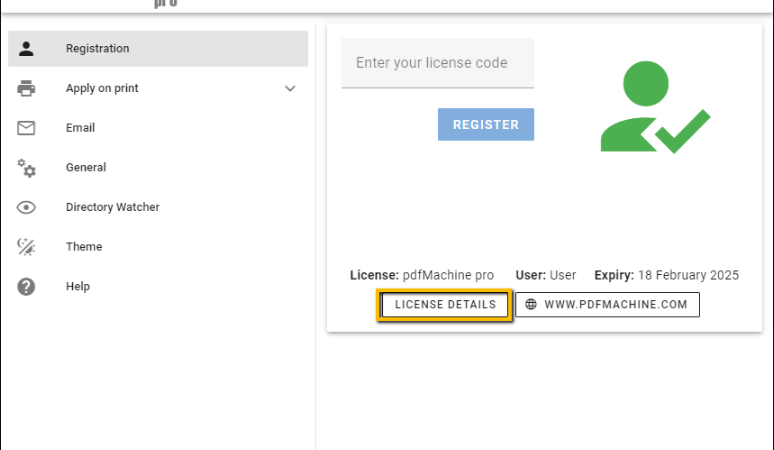Click the globe icon beside www.pdfmachine.com

531,304
